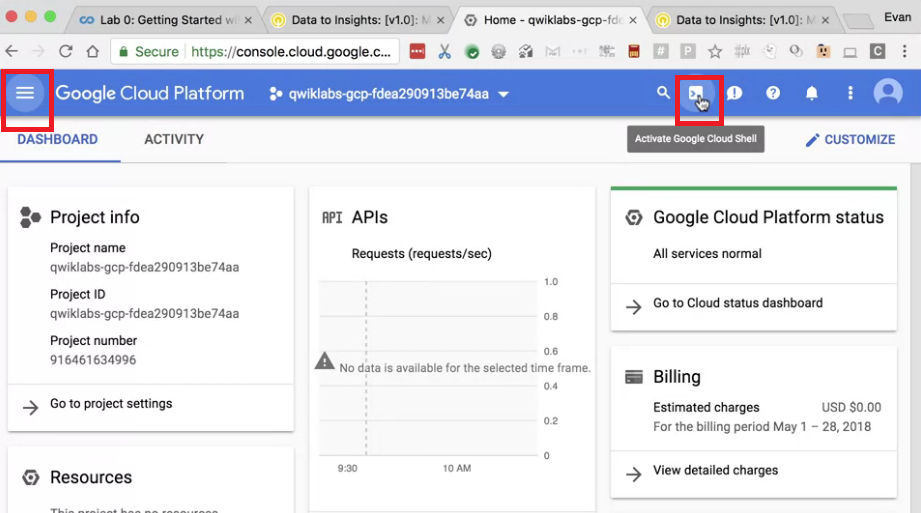Click the Requests (requests/sec) chart label
921x513 pixels.
pos(422,253)
